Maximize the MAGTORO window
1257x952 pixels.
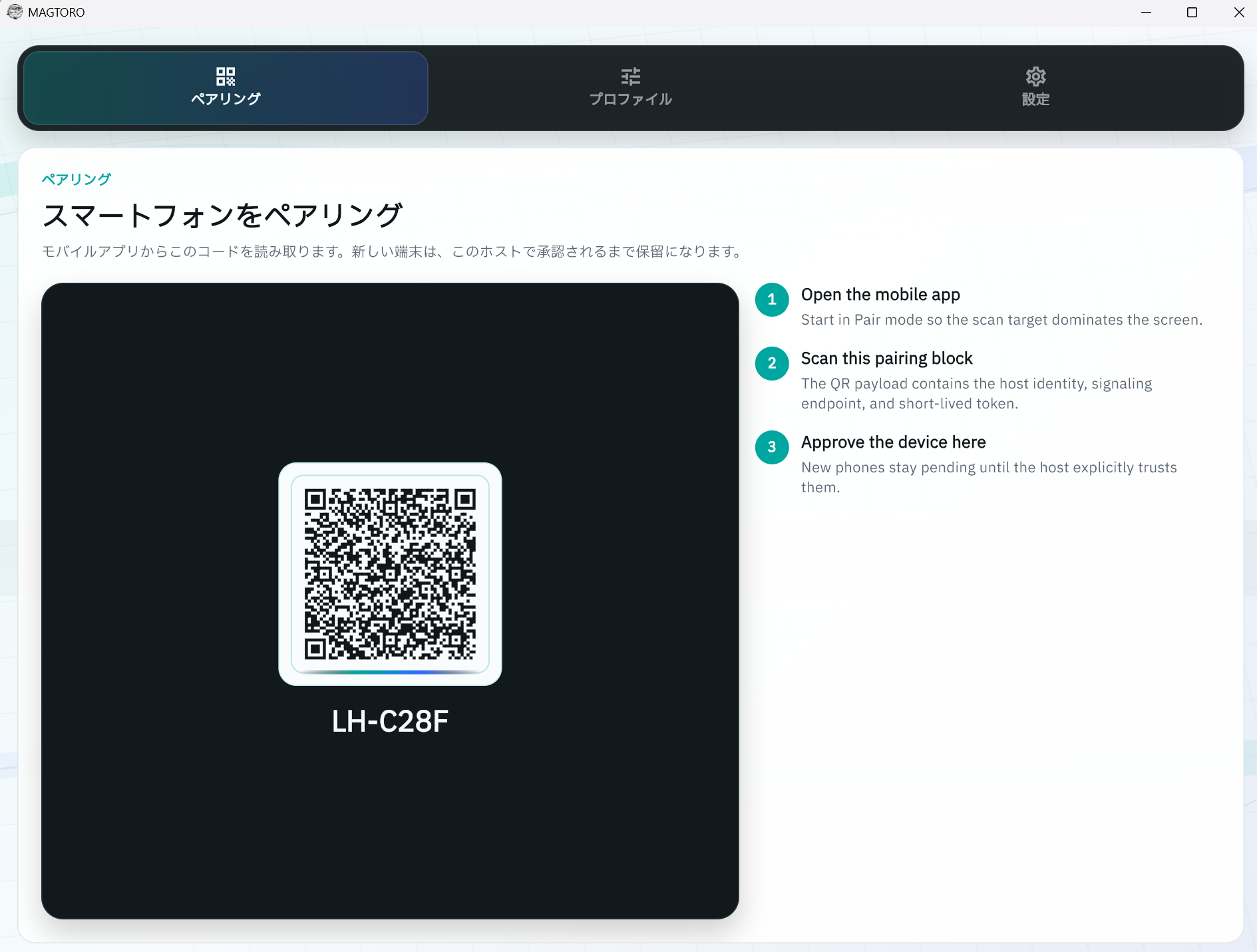1192,13
